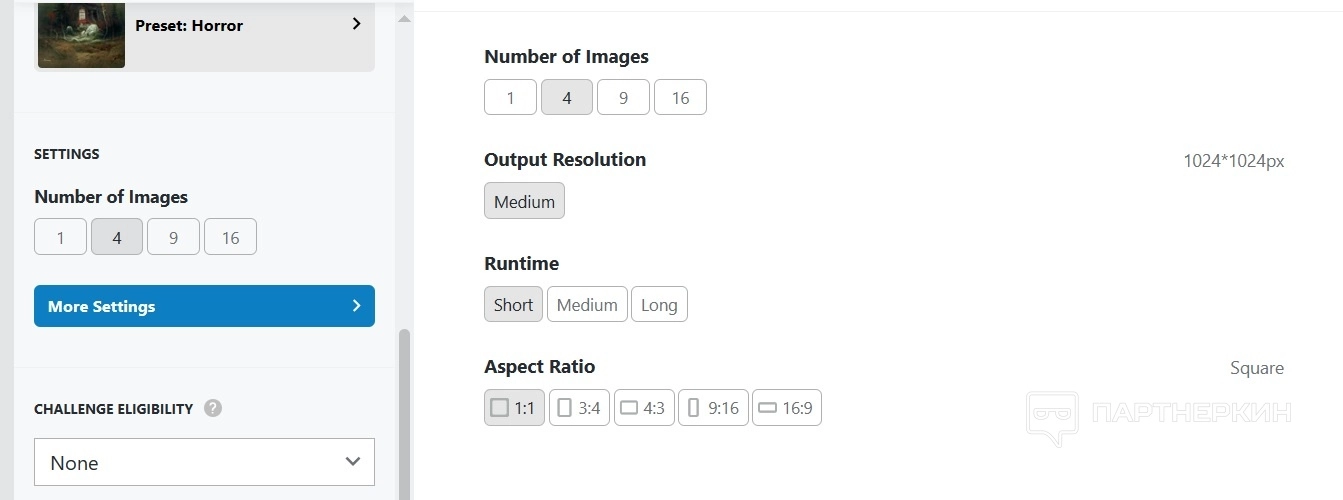Select 1 image in right panel
Screen dimensions: 1343x500
[510, 98]
